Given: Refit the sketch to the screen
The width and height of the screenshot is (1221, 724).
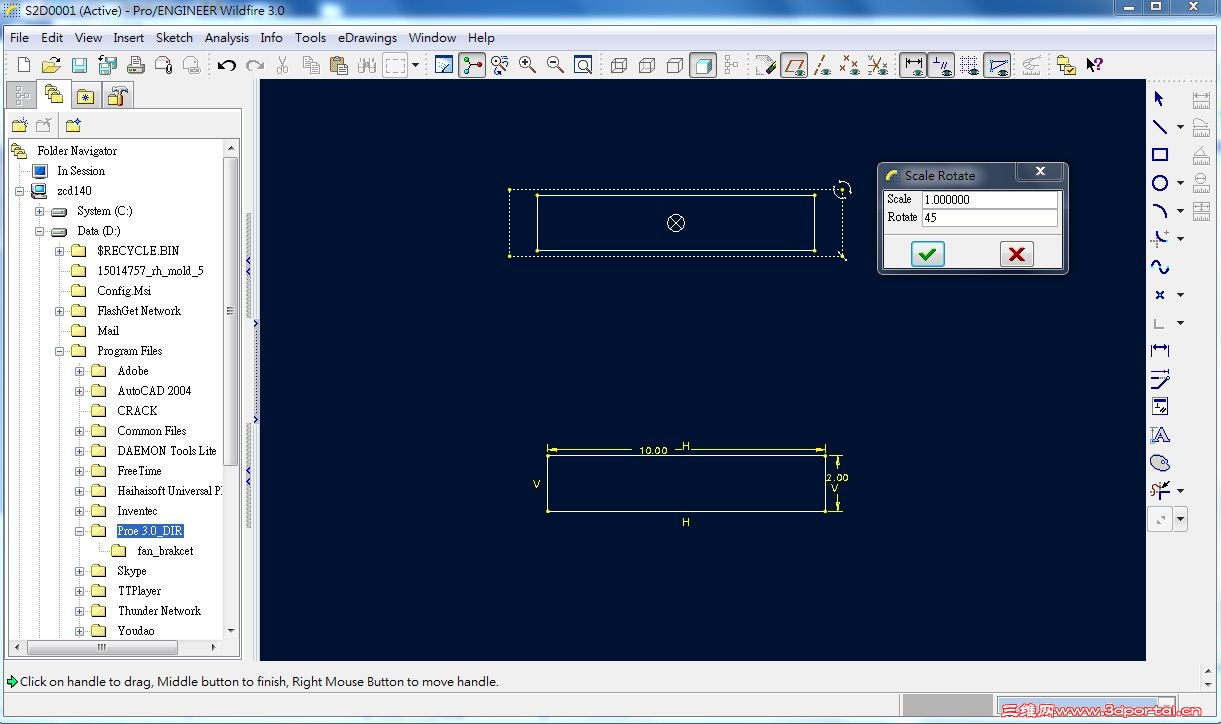Looking at the screenshot, I should 583,66.
